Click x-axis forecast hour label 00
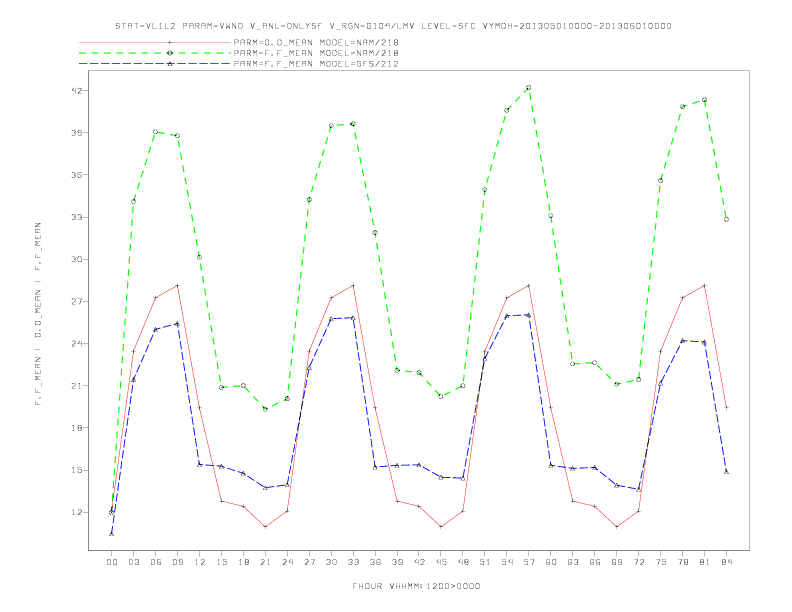792x612 pixels. (112, 562)
